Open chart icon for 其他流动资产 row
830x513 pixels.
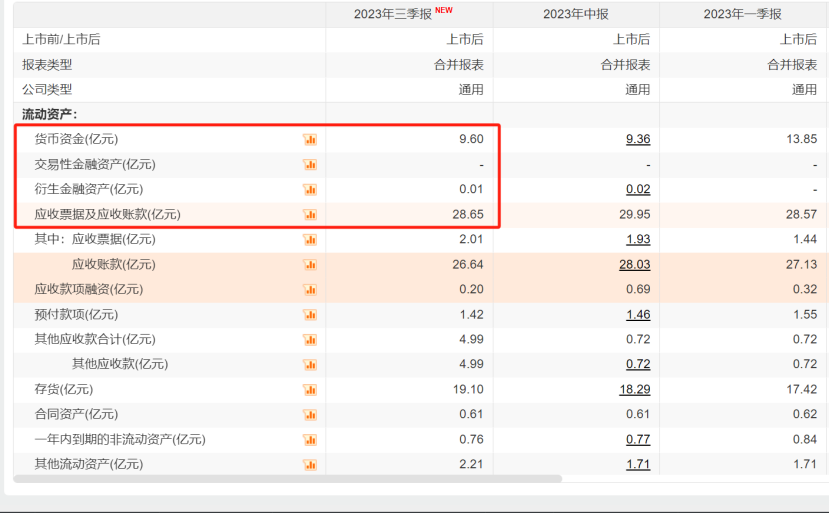tap(310, 465)
